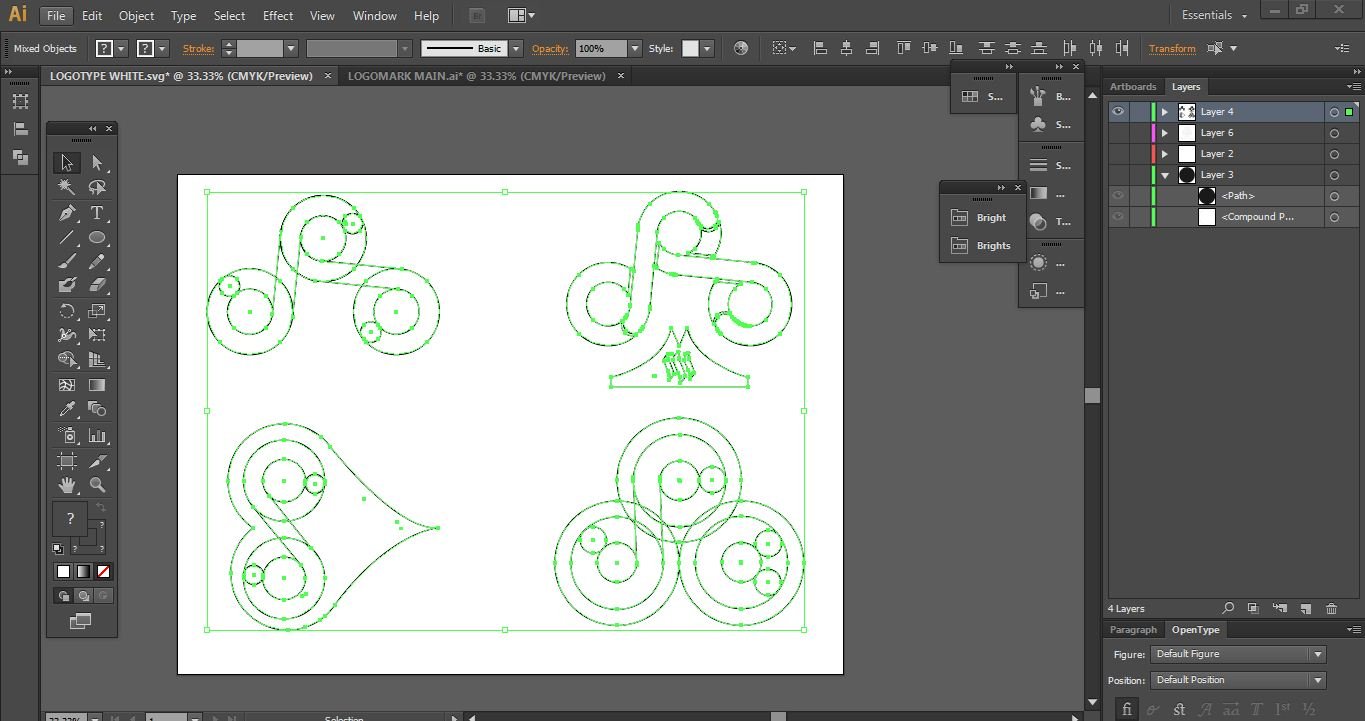The height and width of the screenshot is (721, 1365).
Task: Open the Window menu
Action: (375, 16)
